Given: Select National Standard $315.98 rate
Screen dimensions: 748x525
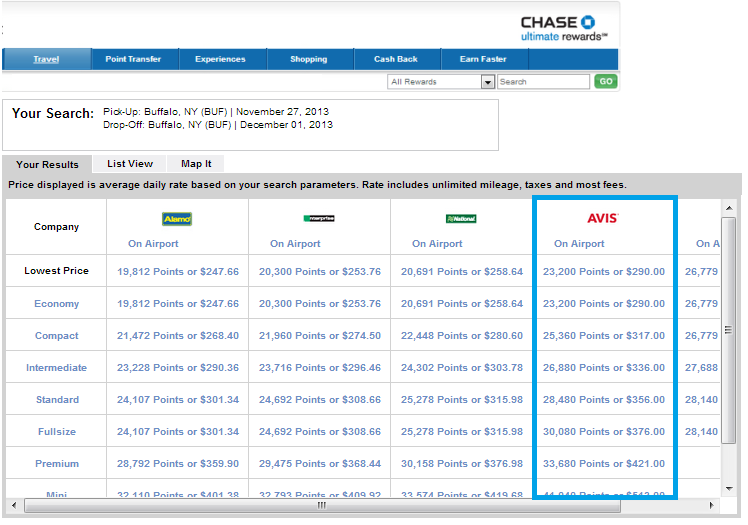Looking at the screenshot, I should 462,400.
